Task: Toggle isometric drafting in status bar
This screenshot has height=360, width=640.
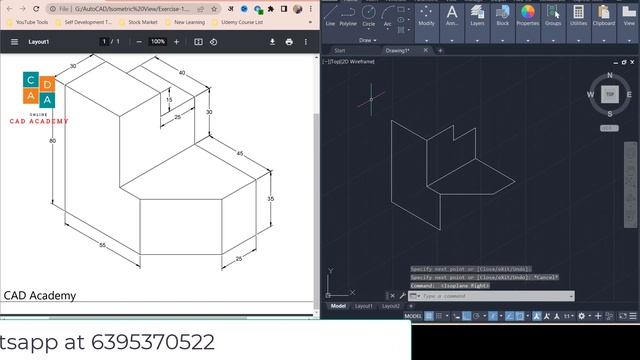Action: (x=493, y=316)
